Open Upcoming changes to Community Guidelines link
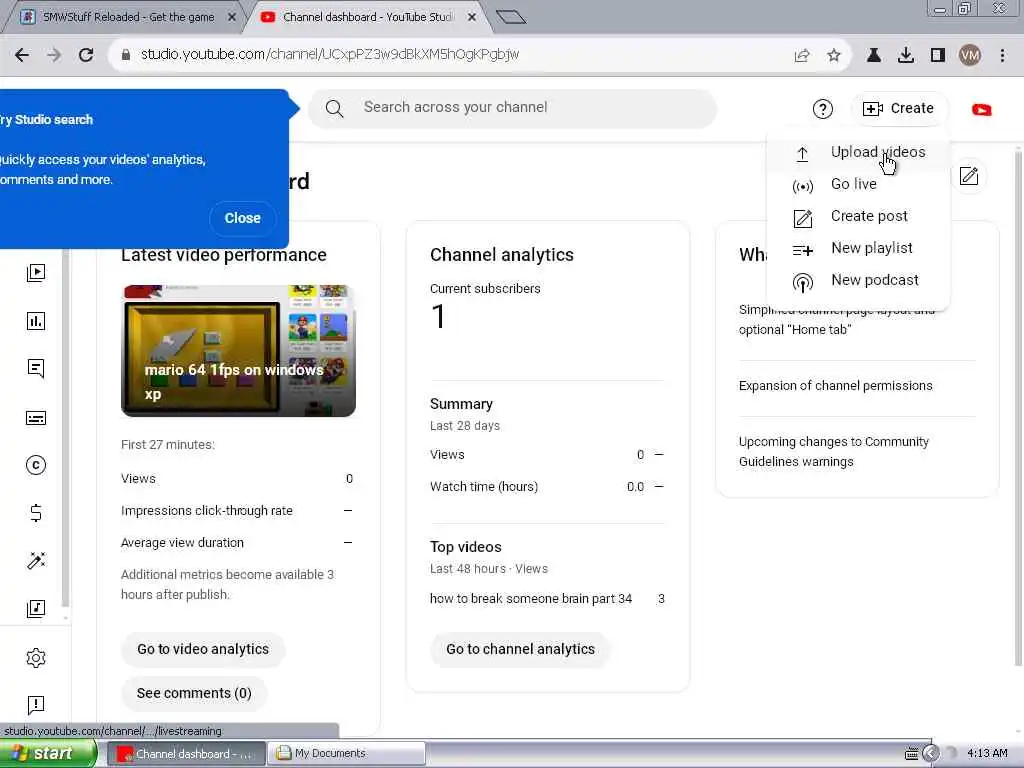1024x768 pixels. point(834,451)
